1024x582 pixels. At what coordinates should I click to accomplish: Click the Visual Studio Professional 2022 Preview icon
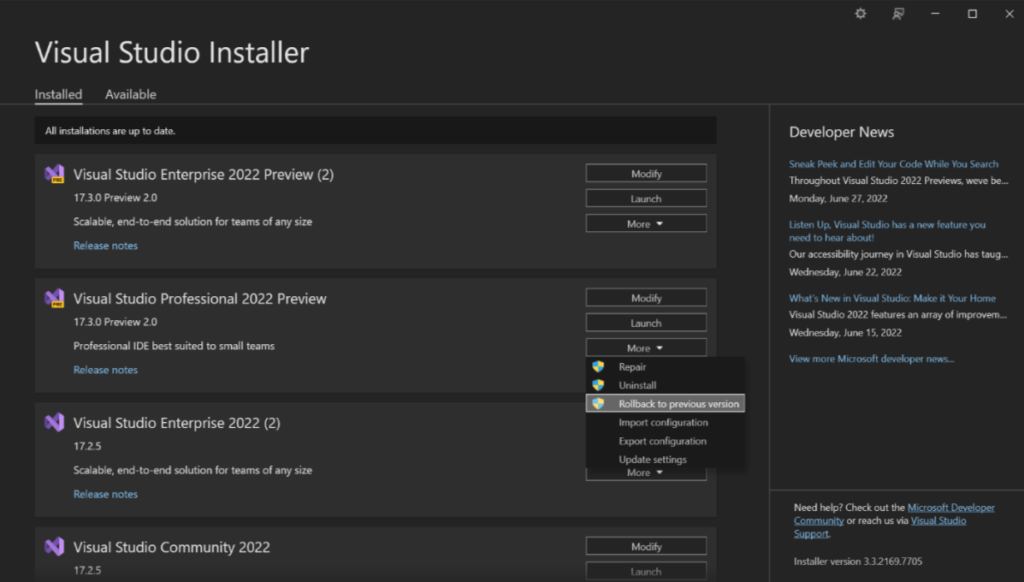pyautogui.click(x=53, y=298)
